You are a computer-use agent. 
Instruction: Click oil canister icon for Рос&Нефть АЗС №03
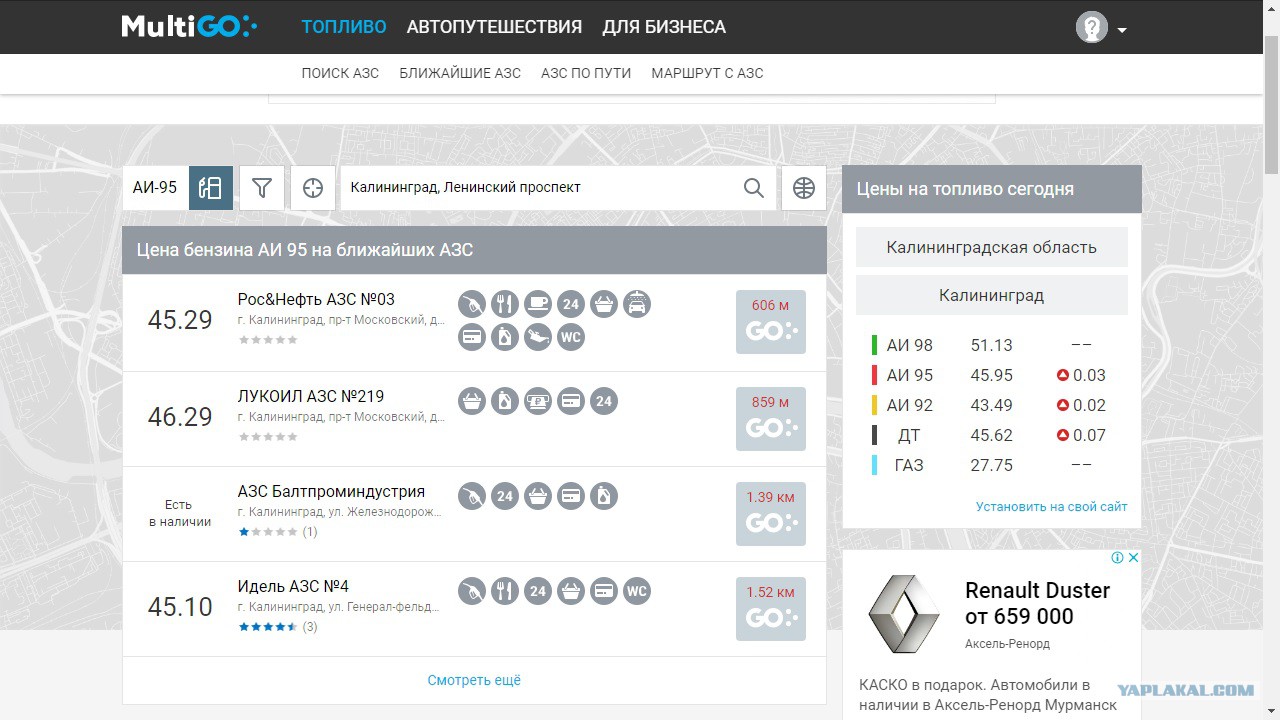[x=505, y=337]
